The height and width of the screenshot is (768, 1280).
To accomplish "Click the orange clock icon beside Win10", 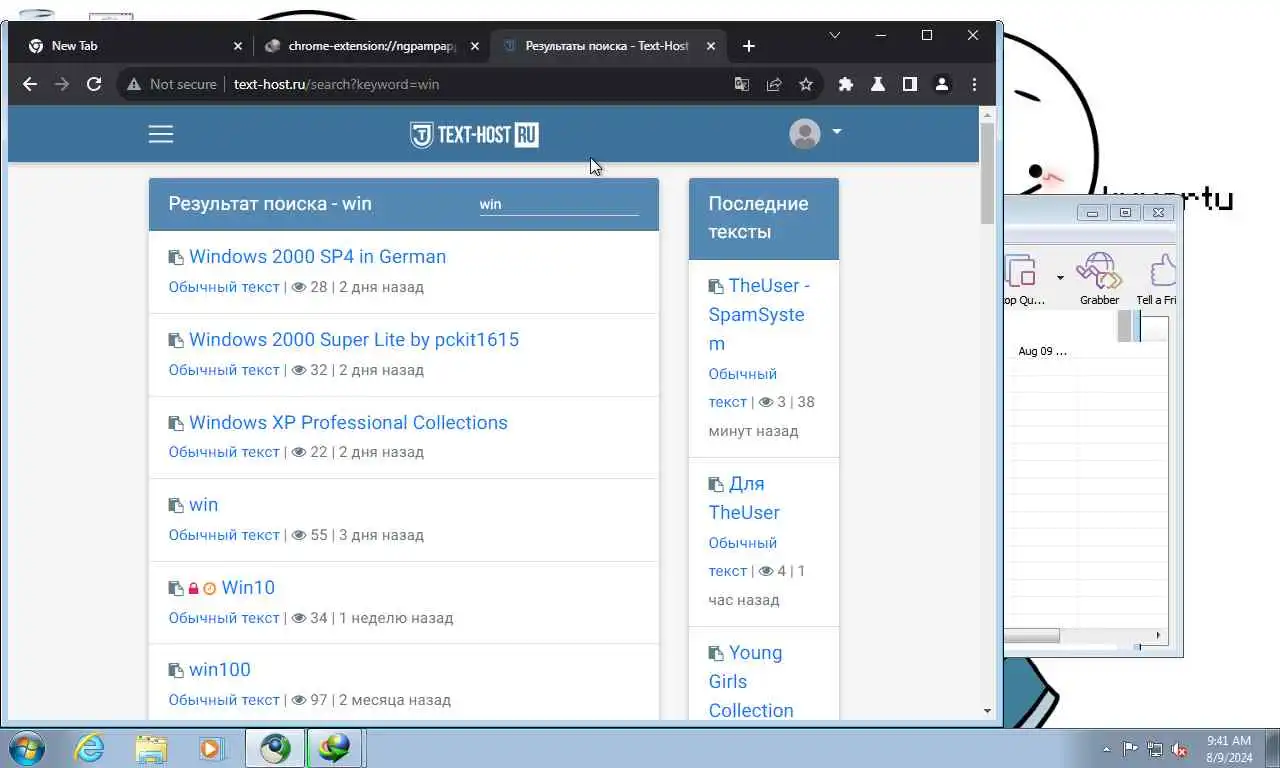I will tap(209, 589).
